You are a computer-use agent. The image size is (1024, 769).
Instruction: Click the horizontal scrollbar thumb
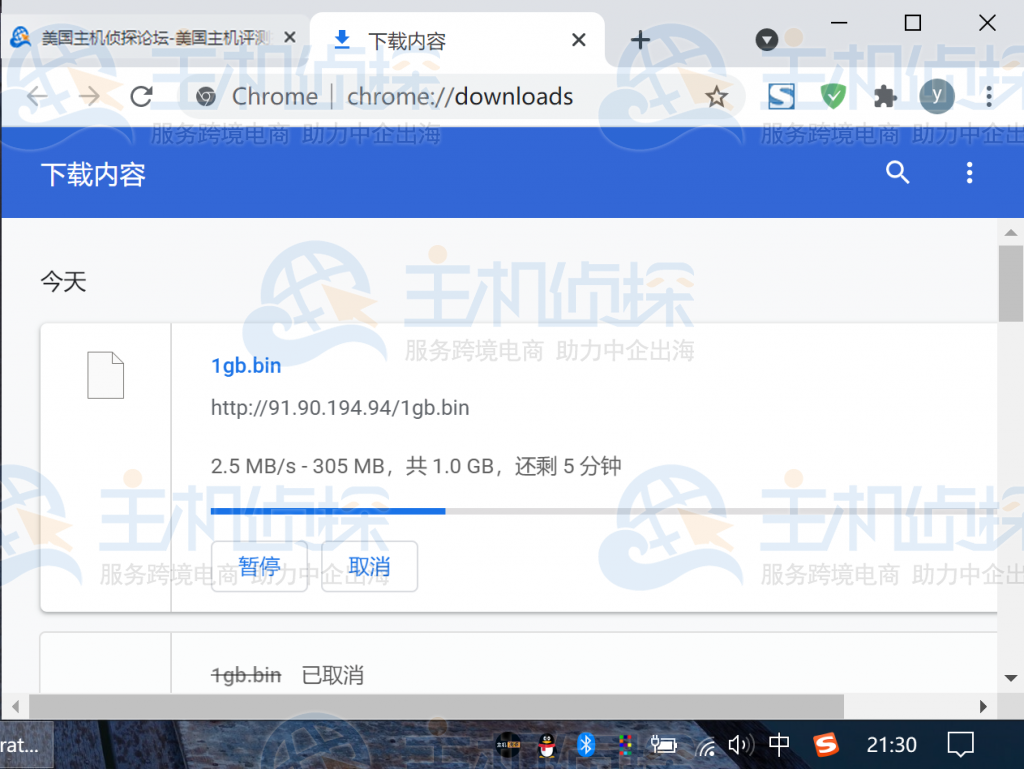point(436,706)
